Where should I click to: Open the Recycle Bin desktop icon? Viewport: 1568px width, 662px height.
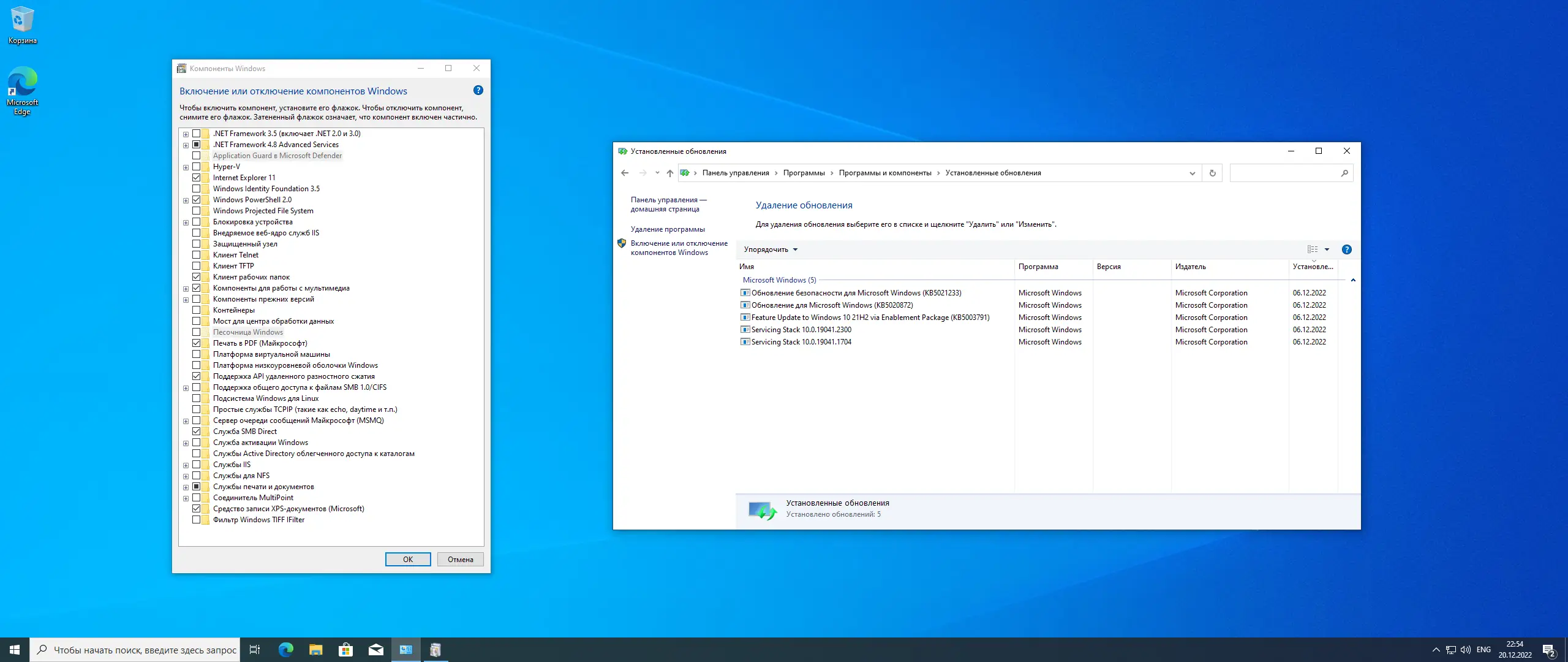pyautogui.click(x=22, y=25)
